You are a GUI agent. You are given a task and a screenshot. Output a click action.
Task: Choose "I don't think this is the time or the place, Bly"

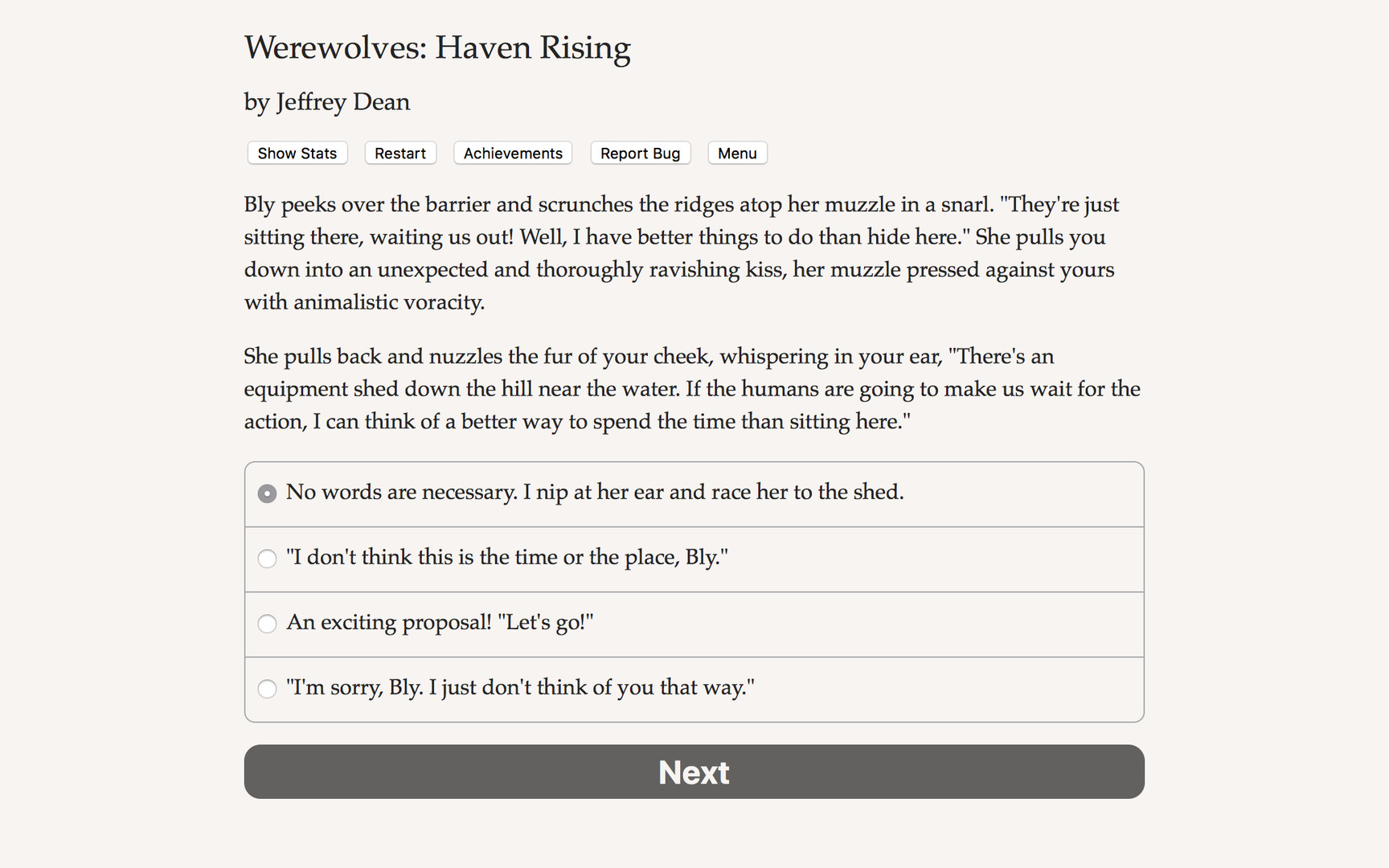tap(506, 558)
